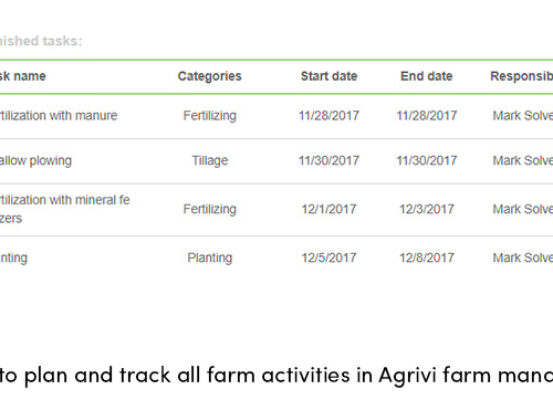Sort by the Start date column header
This screenshot has height=400, width=553.
pos(329,76)
